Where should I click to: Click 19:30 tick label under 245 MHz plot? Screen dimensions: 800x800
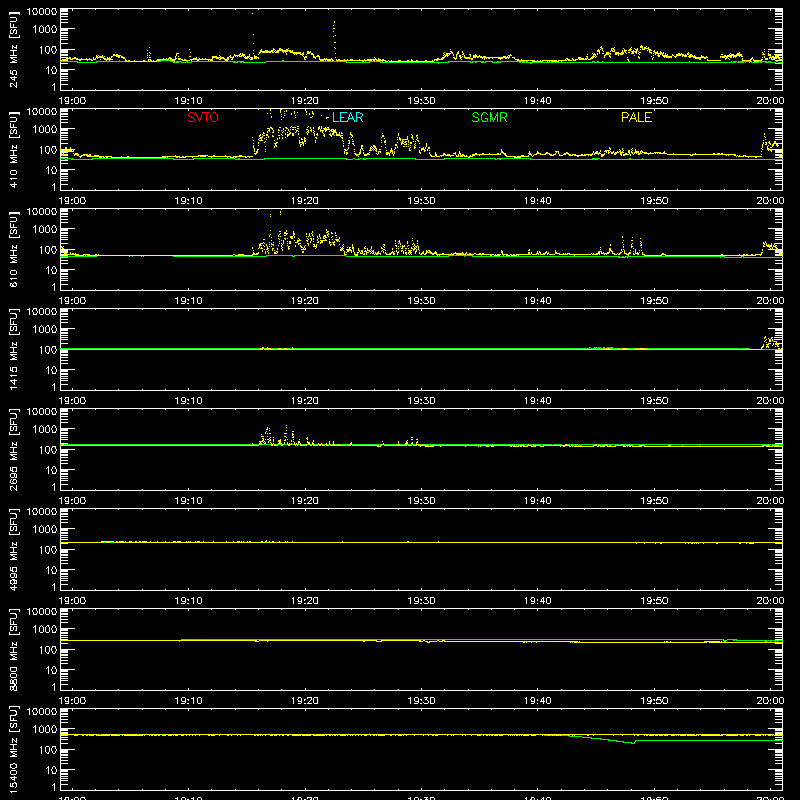click(421, 101)
